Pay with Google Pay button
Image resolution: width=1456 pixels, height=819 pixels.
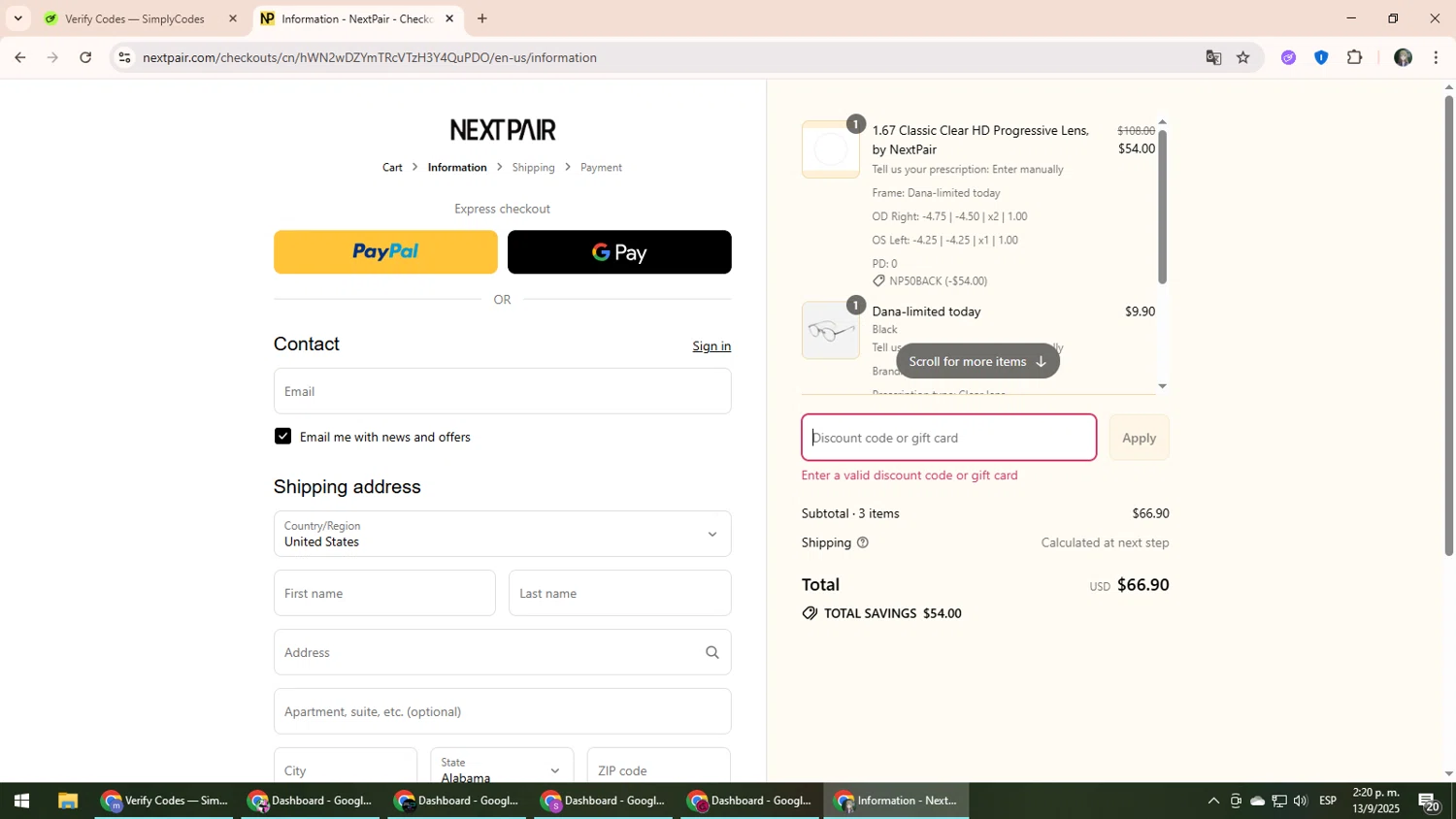(619, 252)
